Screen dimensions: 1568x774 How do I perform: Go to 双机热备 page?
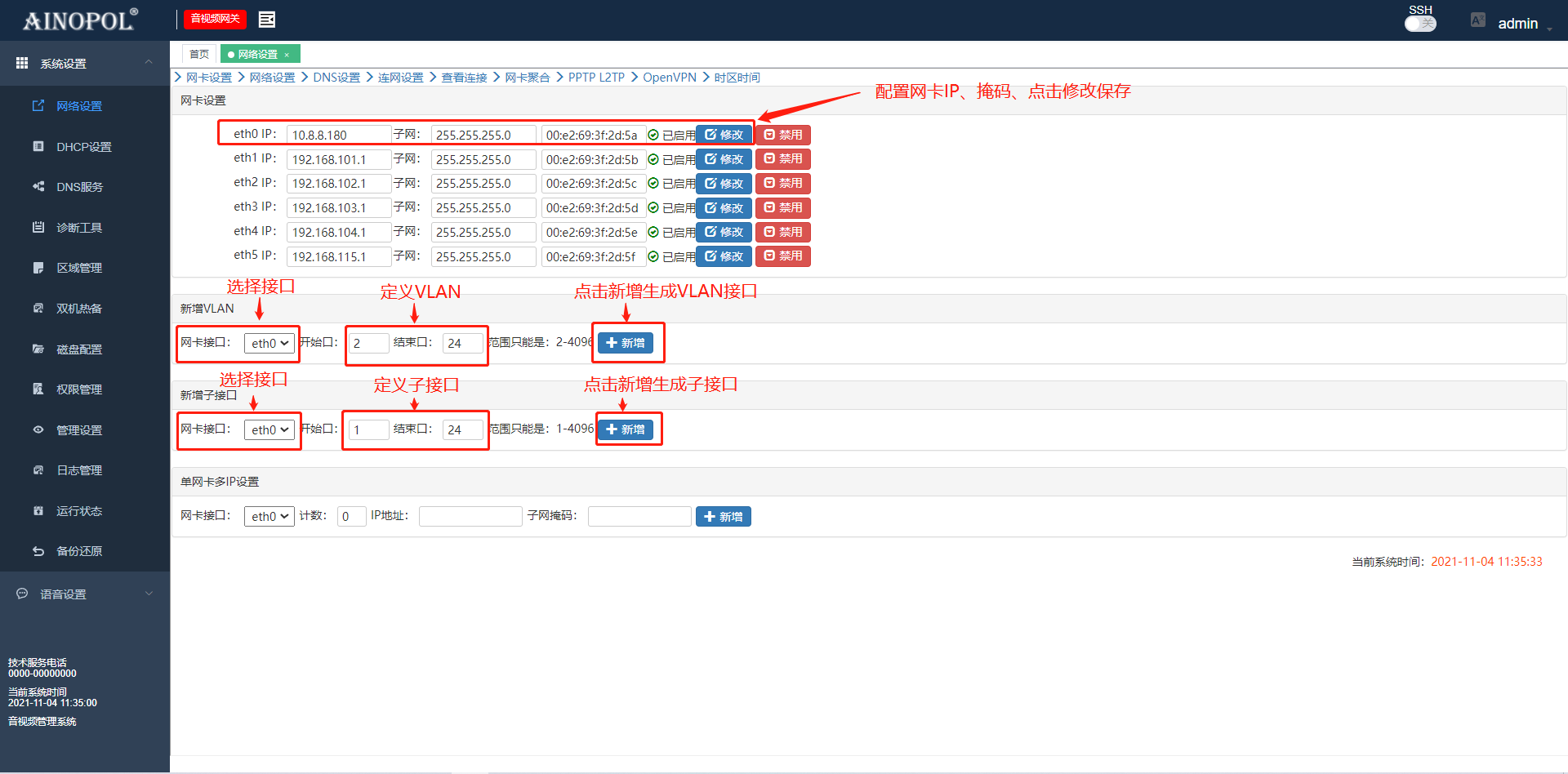point(78,309)
